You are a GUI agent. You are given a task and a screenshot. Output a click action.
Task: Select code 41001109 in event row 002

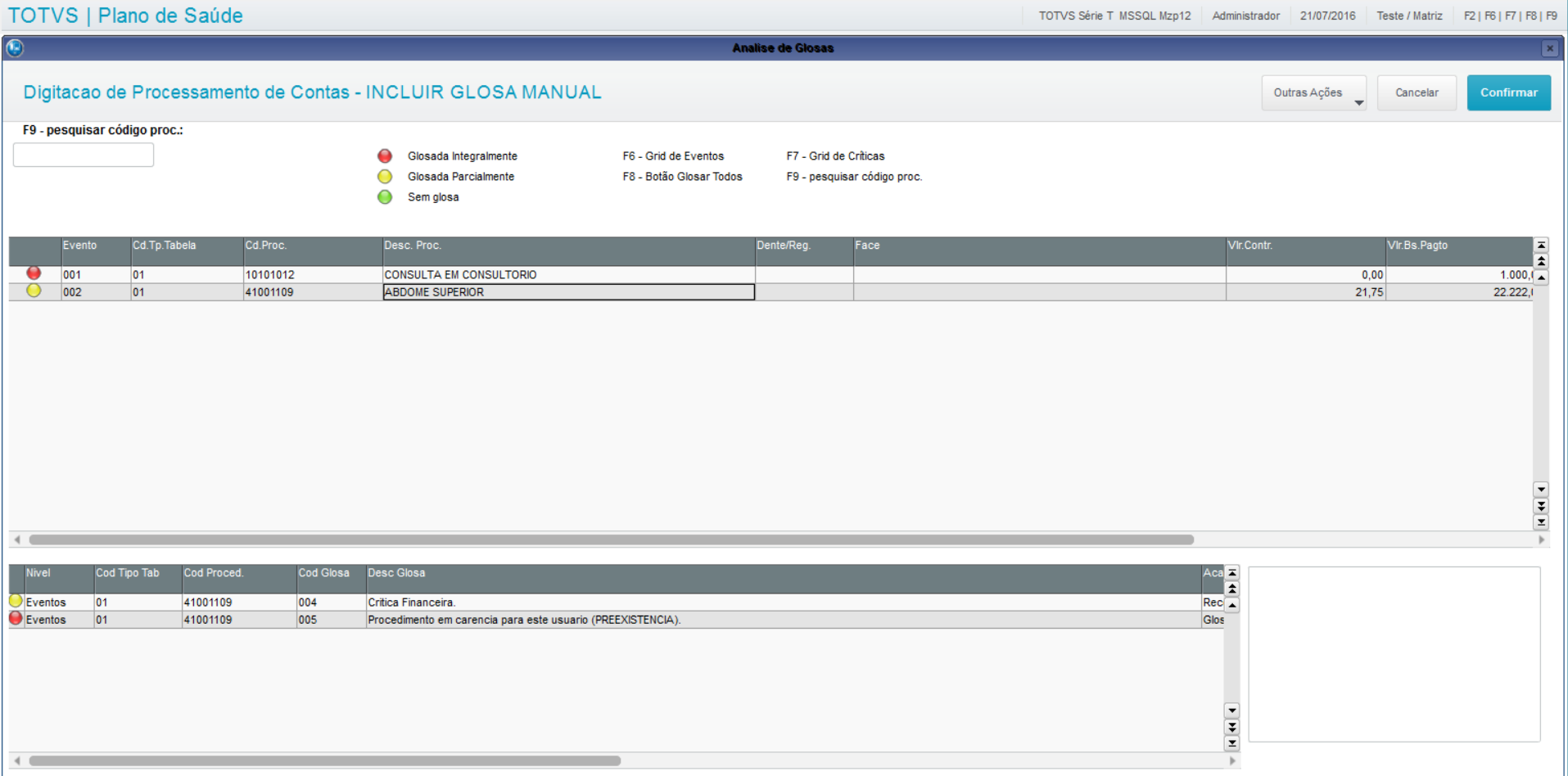tap(313, 292)
